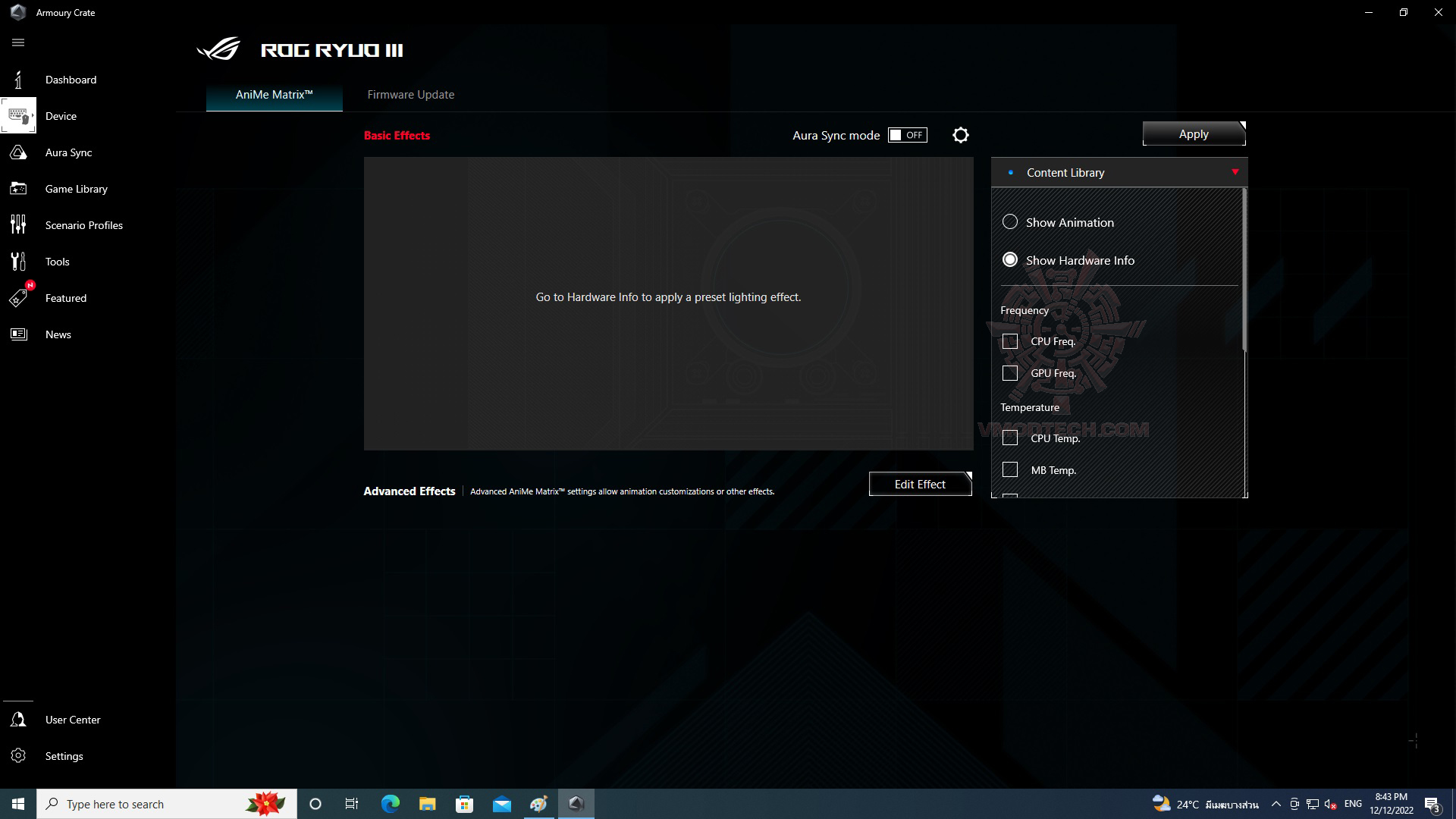Image resolution: width=1456 pixels, height=819 pixels.
Task: Check the MB Temp. checkbox
Action: pyautogui.click(x=1009, y=470)
